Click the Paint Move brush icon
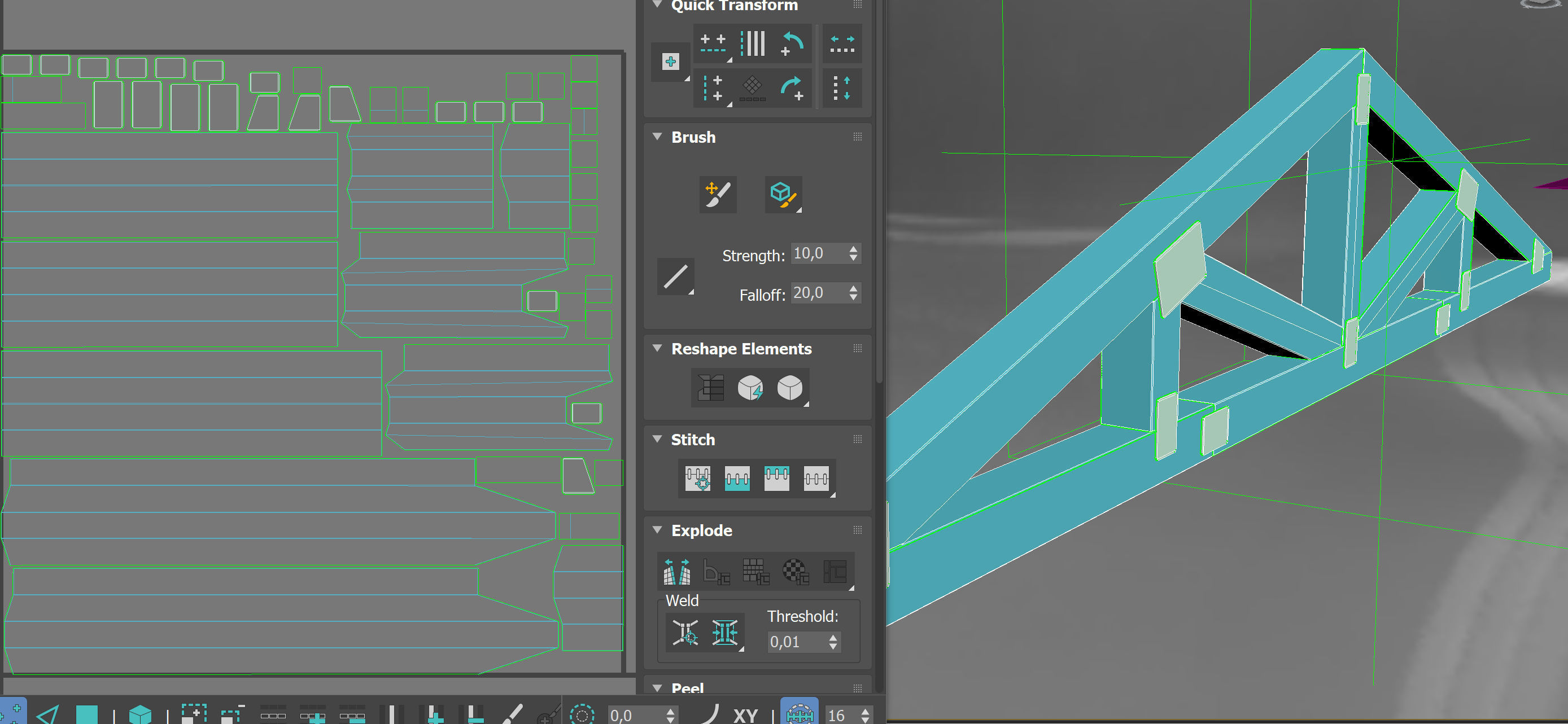1568x724 pixels. [718, 195]
